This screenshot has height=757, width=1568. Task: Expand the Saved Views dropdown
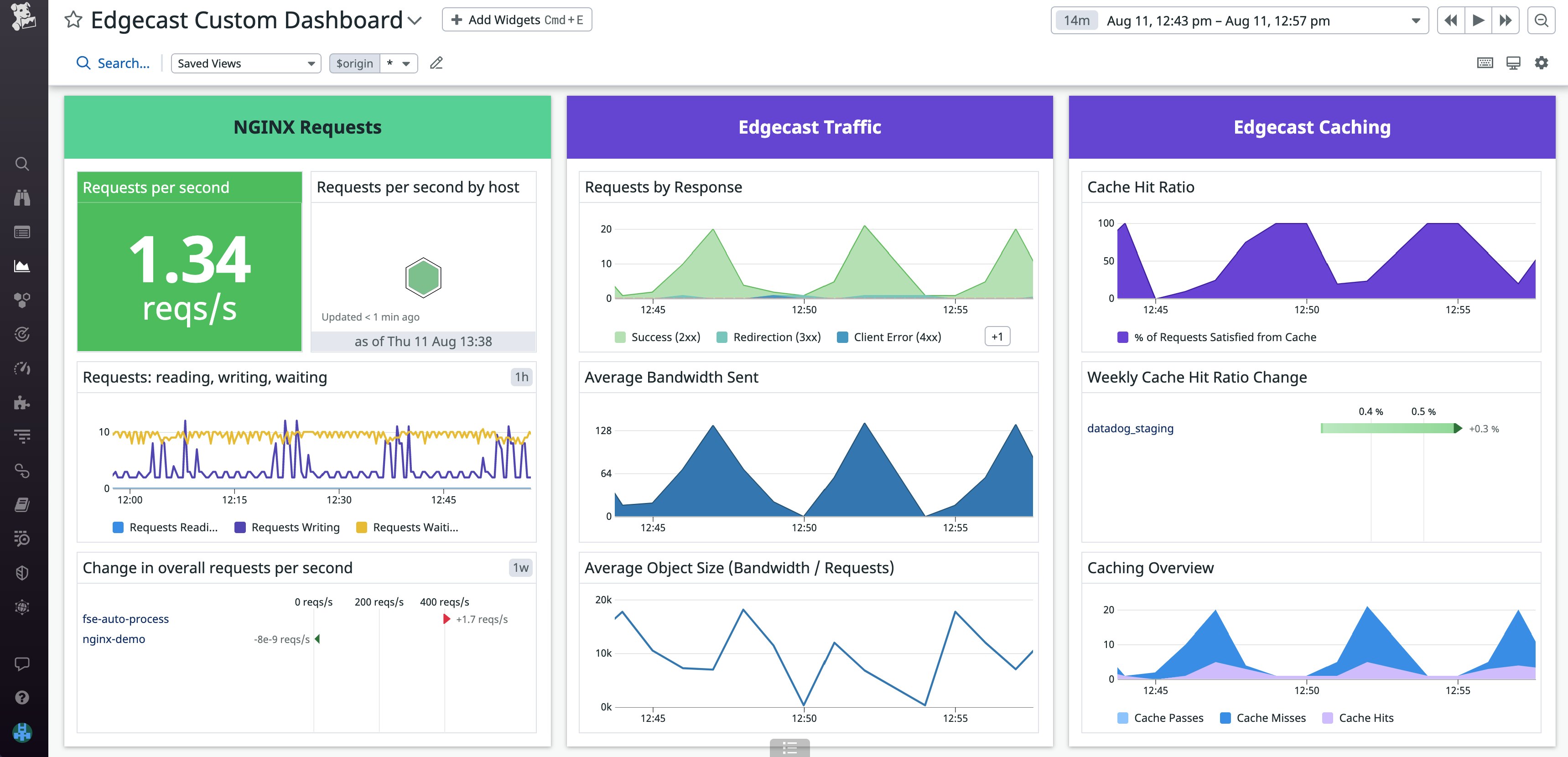tap(246, 62)
